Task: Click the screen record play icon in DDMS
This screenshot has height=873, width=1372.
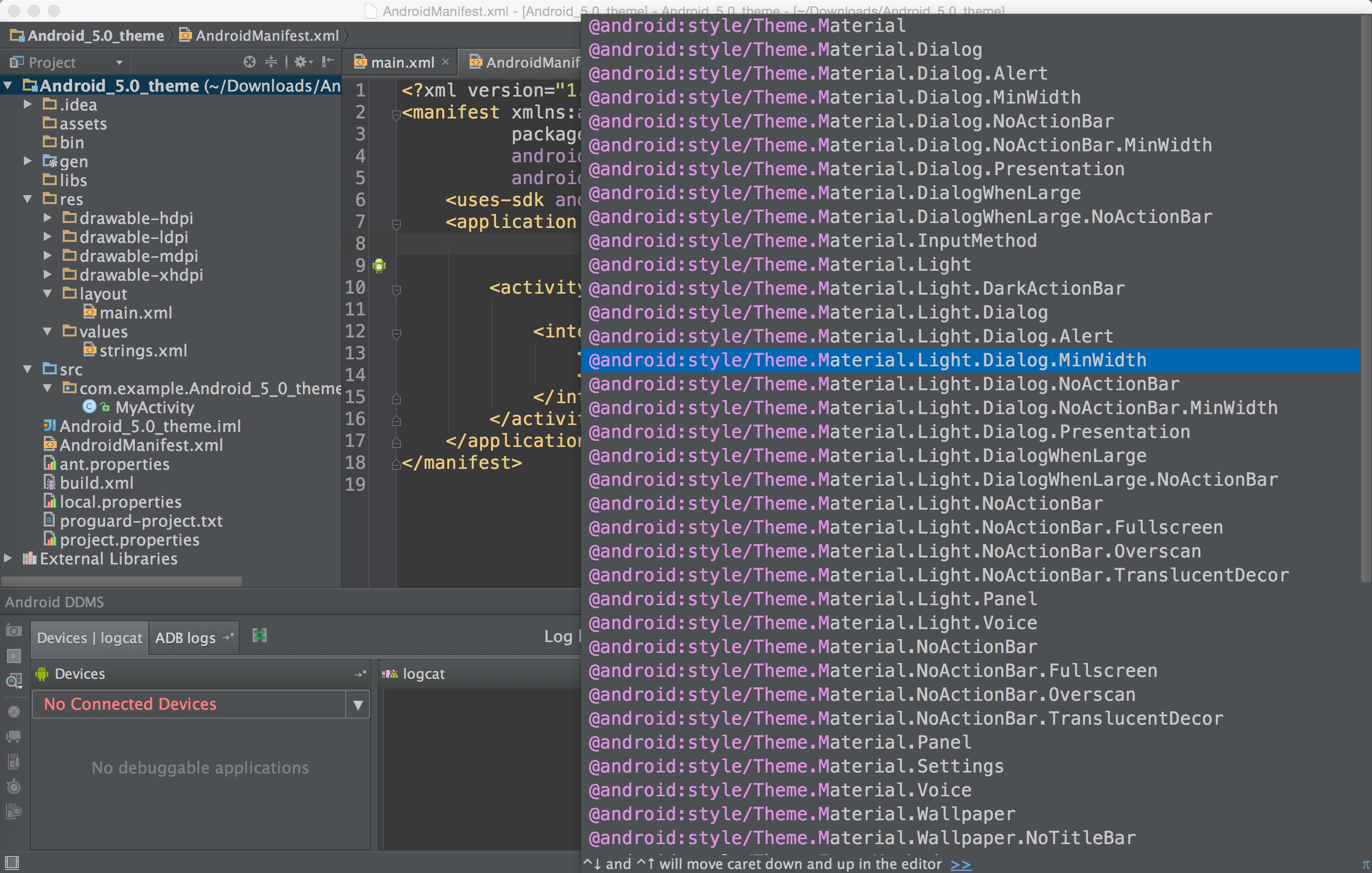Action: click(x=13, y=656)
